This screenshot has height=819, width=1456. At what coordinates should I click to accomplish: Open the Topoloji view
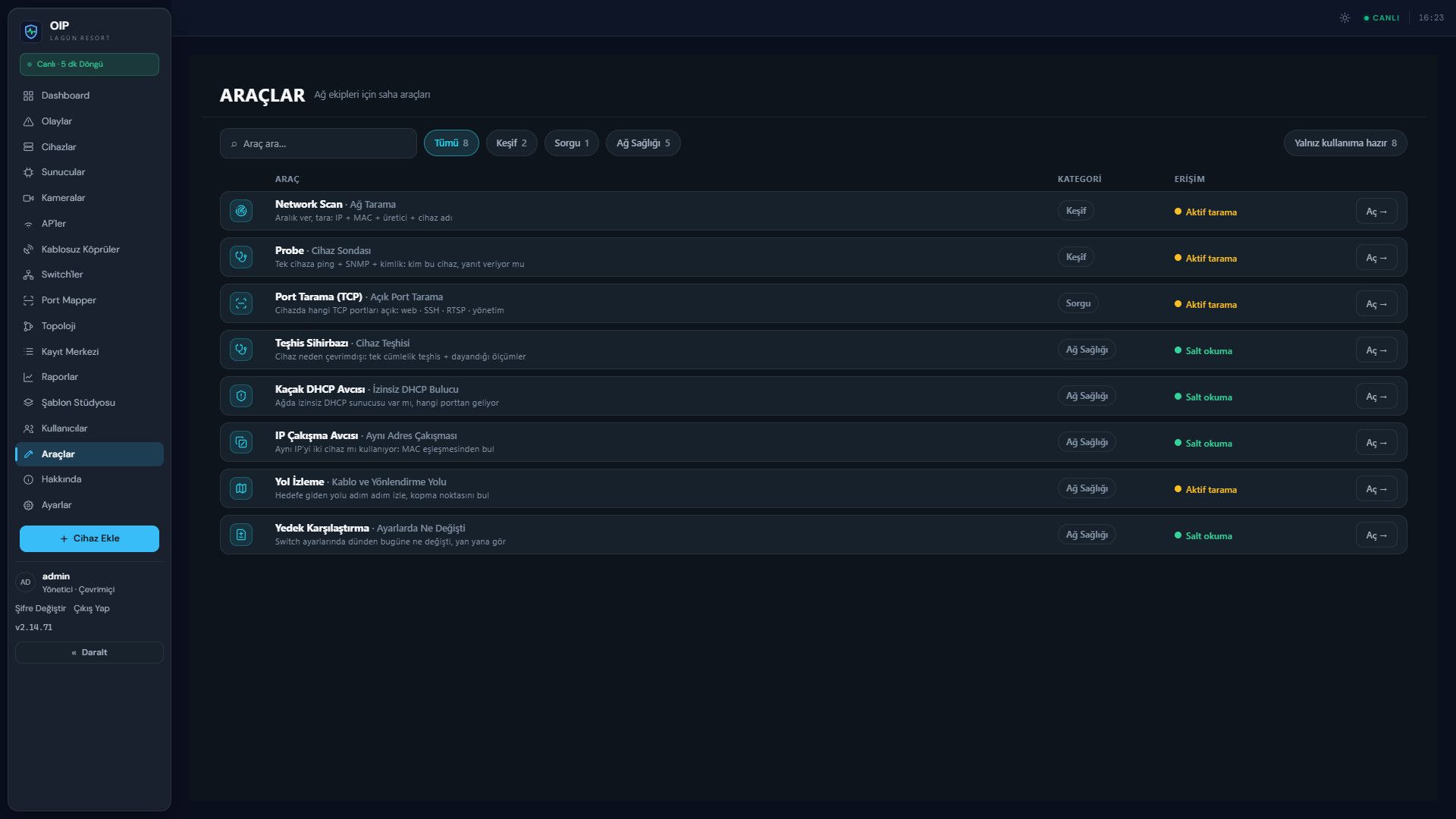[89, 326]
